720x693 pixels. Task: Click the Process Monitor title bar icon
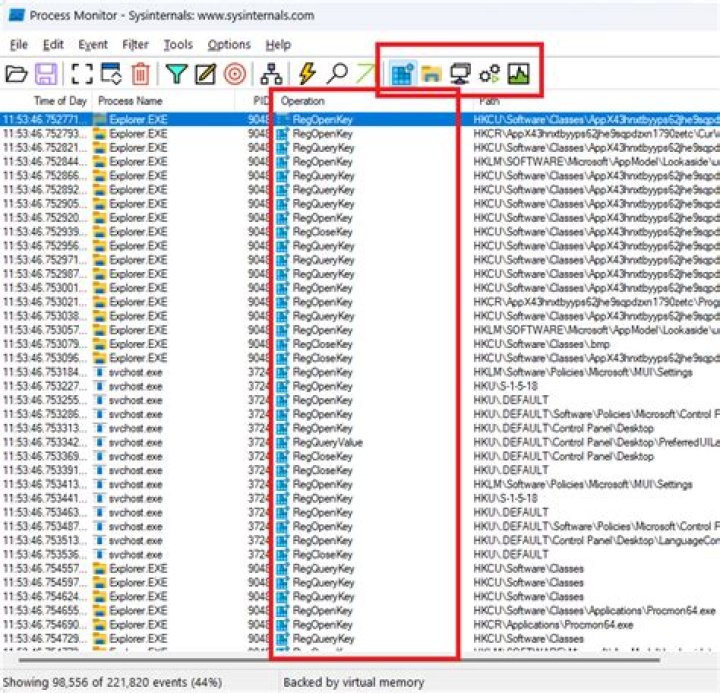(x=17, y=15)
